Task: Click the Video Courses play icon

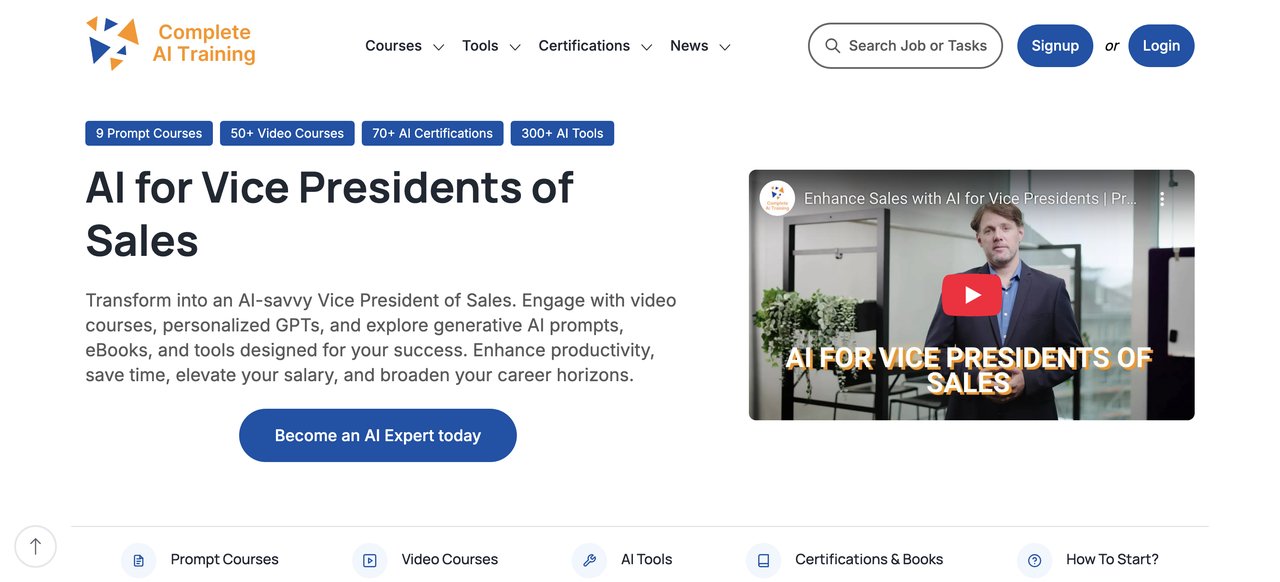Action: pyautogui.click(x=369, y=560)
